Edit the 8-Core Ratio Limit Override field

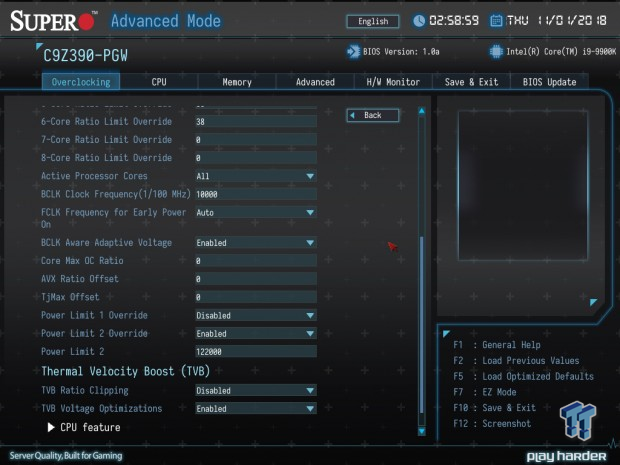[x=256, y=158]
